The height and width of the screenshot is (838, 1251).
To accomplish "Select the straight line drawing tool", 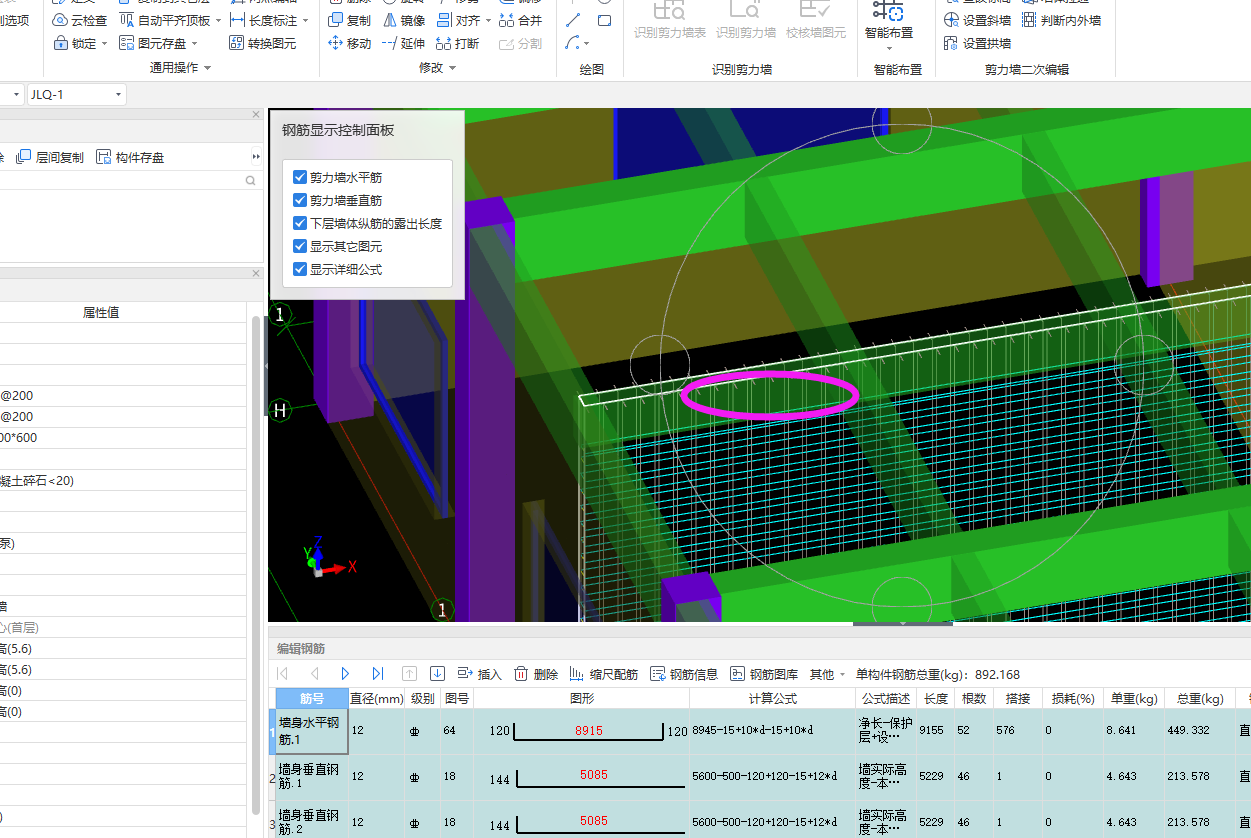I will (573, 20).
